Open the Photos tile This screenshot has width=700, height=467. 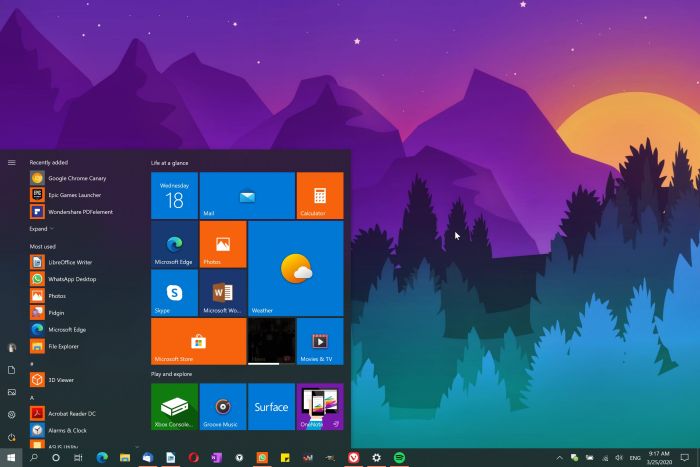pyautogui.click(x=223, y=244)
